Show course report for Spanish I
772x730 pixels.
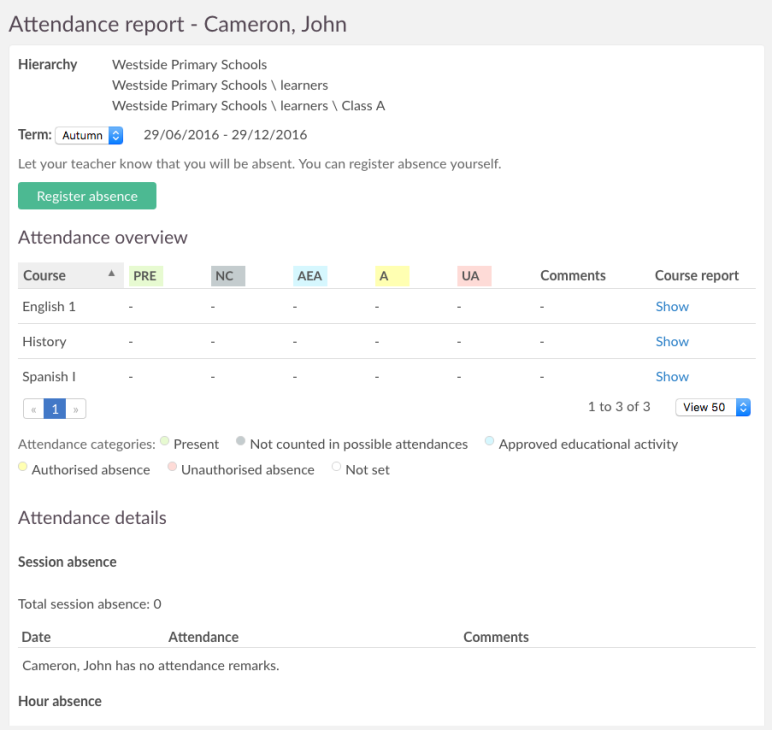coord(672,377)
